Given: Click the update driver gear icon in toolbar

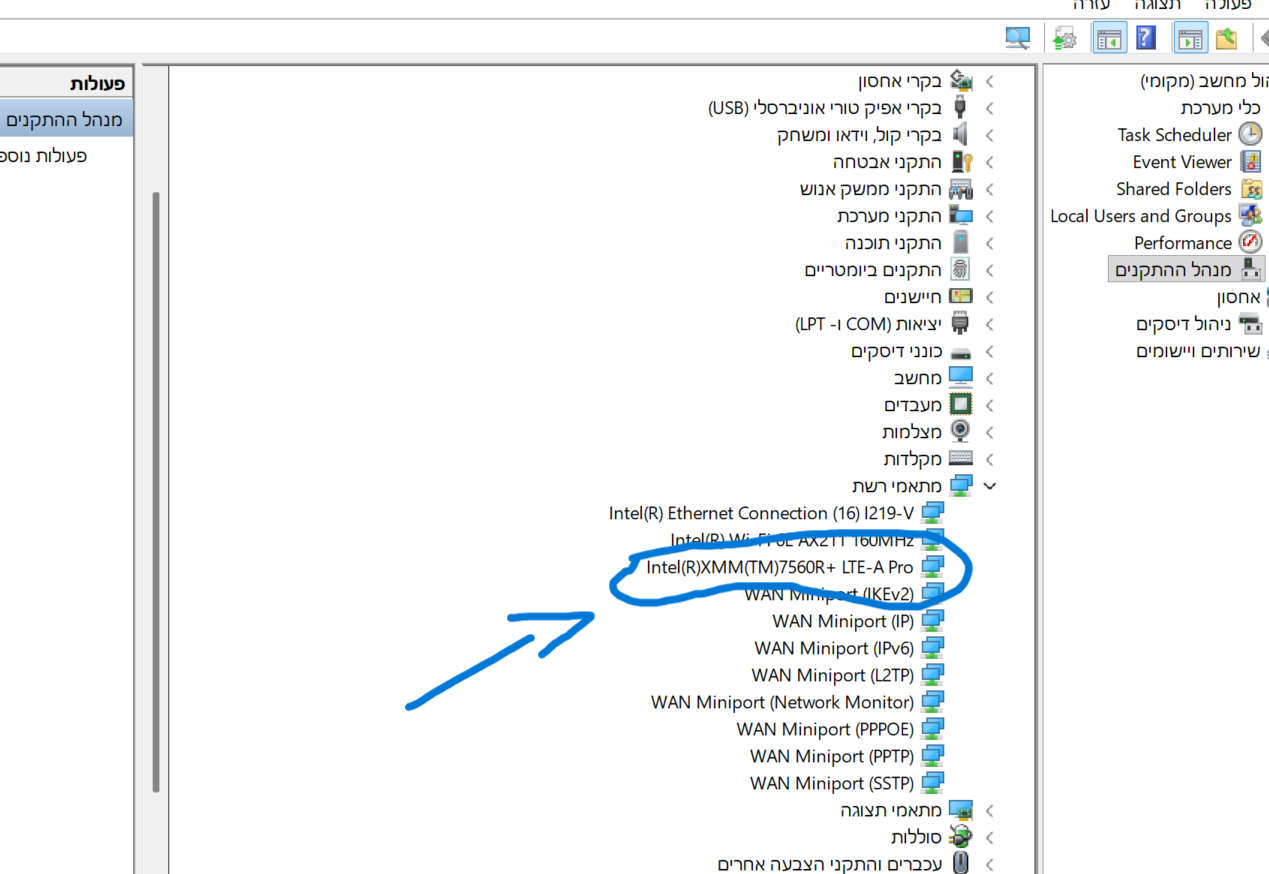Looking at the screenshot, I should click(x=1065, y=38).
